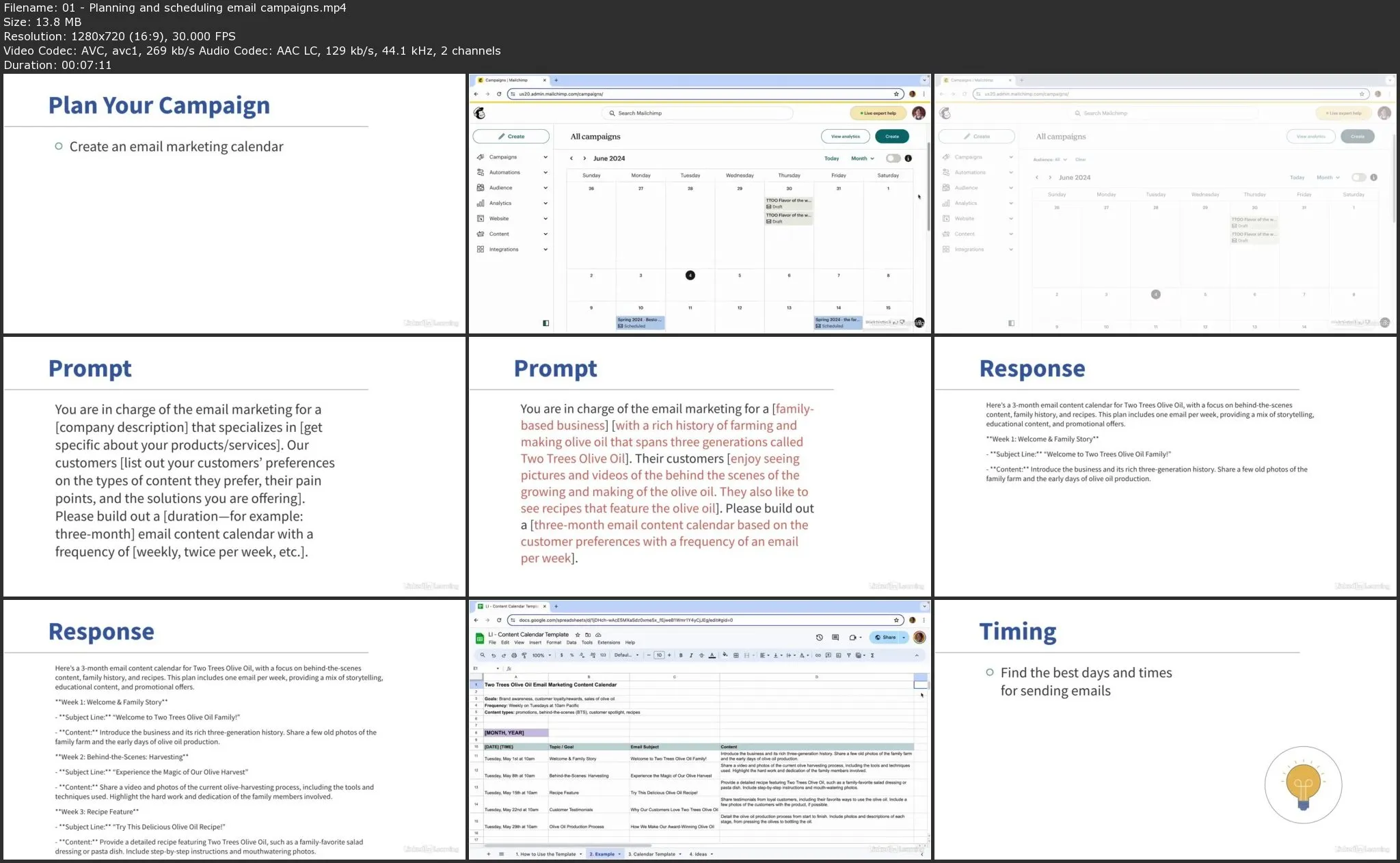Open version history clock icon in Google Sheets
The width and height of the screenshot is (1400, 863).
[819, 638]
